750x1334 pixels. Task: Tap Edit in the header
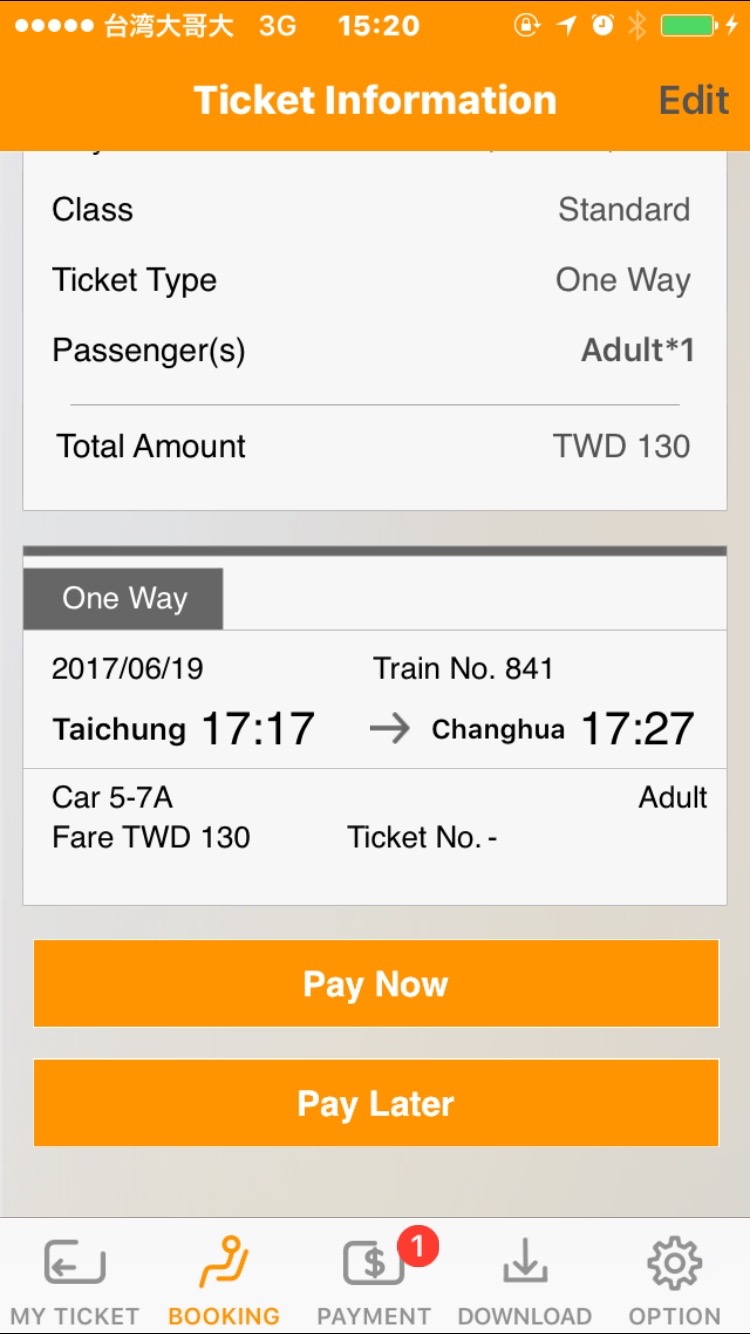click(693, 100)
